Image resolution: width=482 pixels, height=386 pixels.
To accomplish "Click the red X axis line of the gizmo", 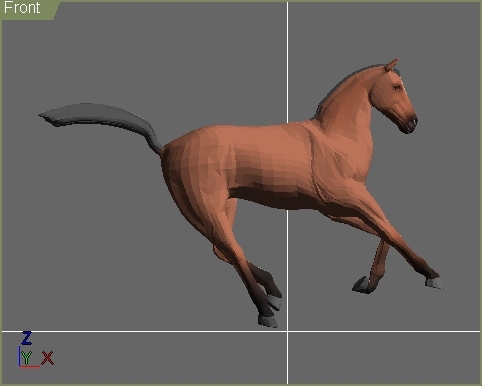I will point(29,367).
